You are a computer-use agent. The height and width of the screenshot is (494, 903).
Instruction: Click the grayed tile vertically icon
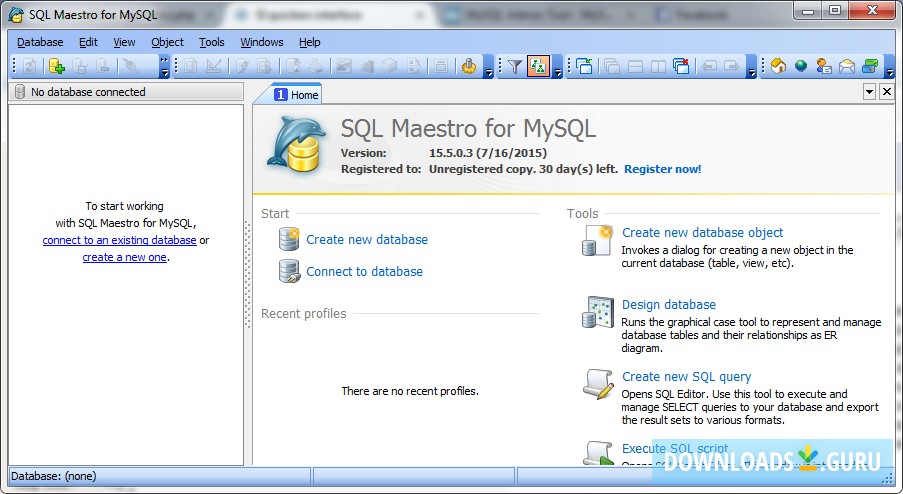[658, 66]
